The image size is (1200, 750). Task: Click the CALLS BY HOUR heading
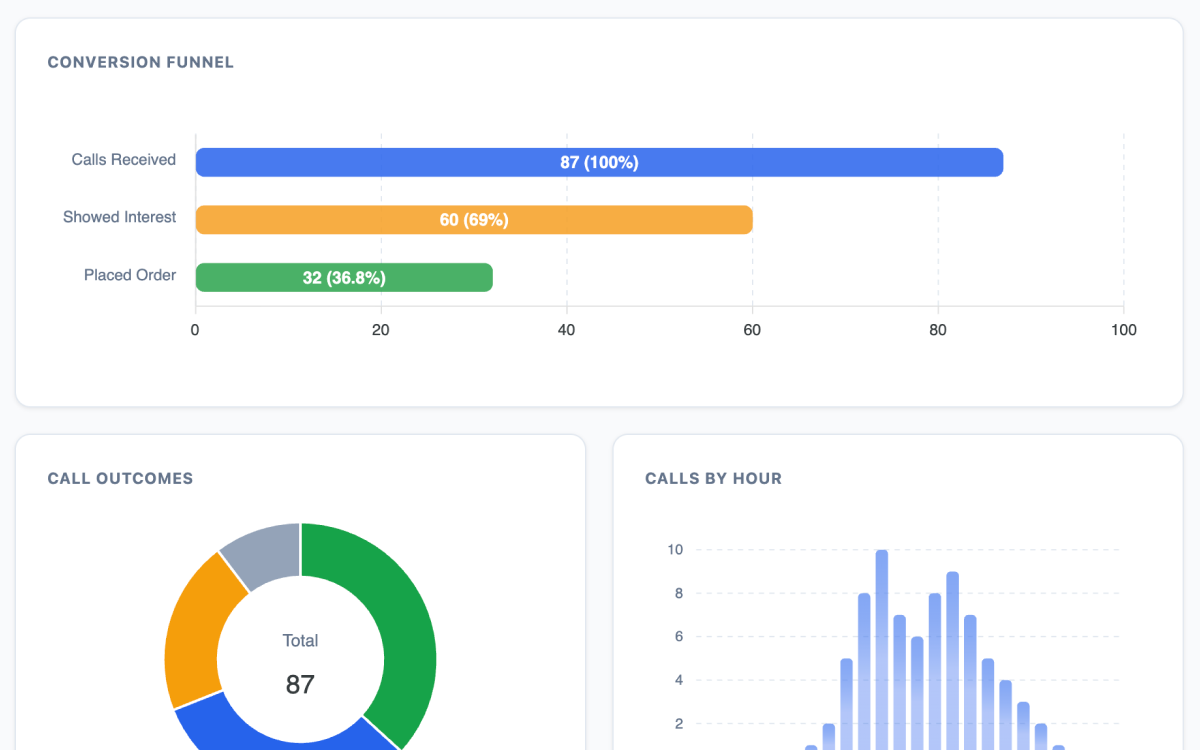[712, 478]
